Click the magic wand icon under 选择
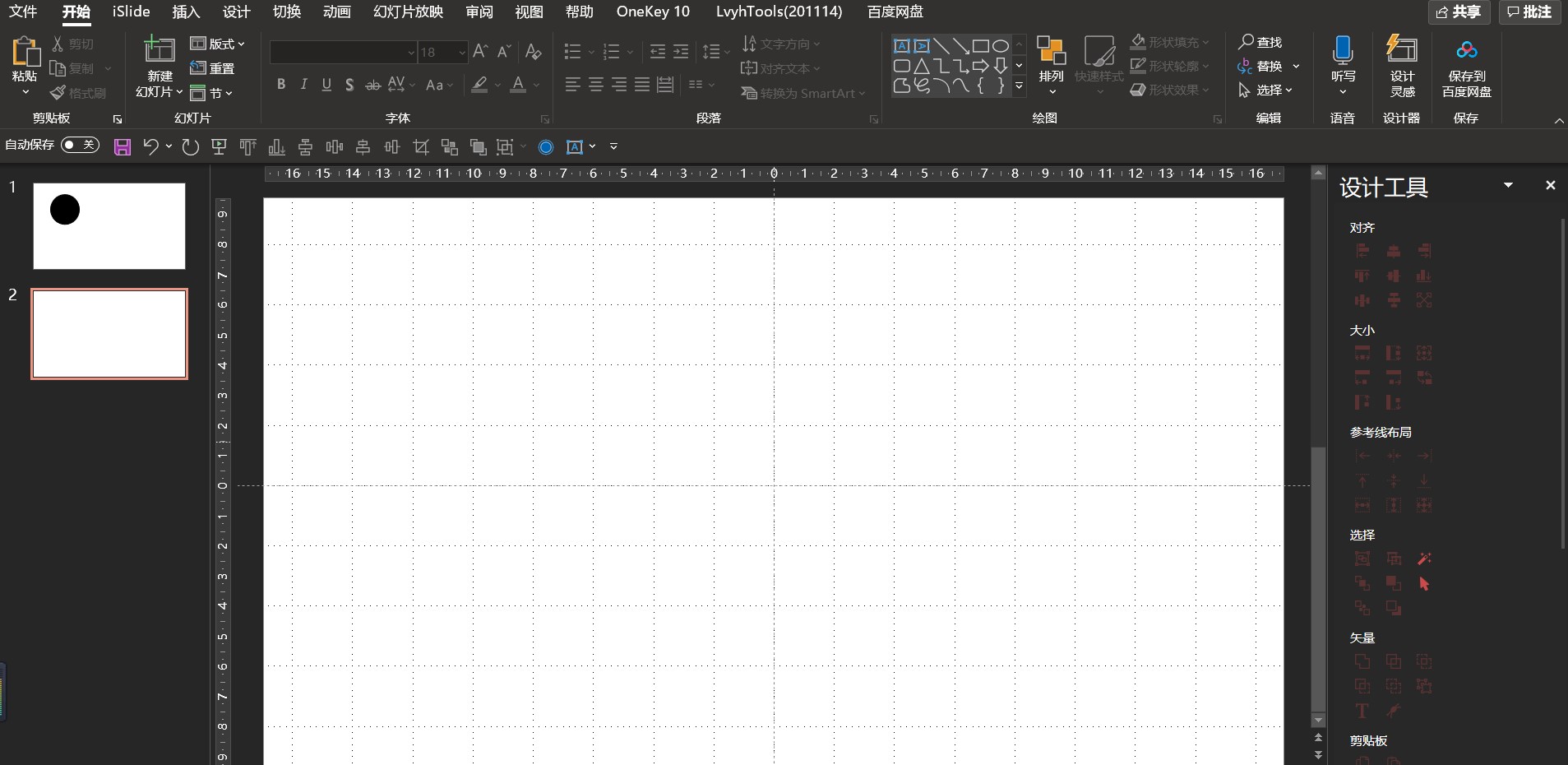1568x765 pixels. [x=1424, y=559]
